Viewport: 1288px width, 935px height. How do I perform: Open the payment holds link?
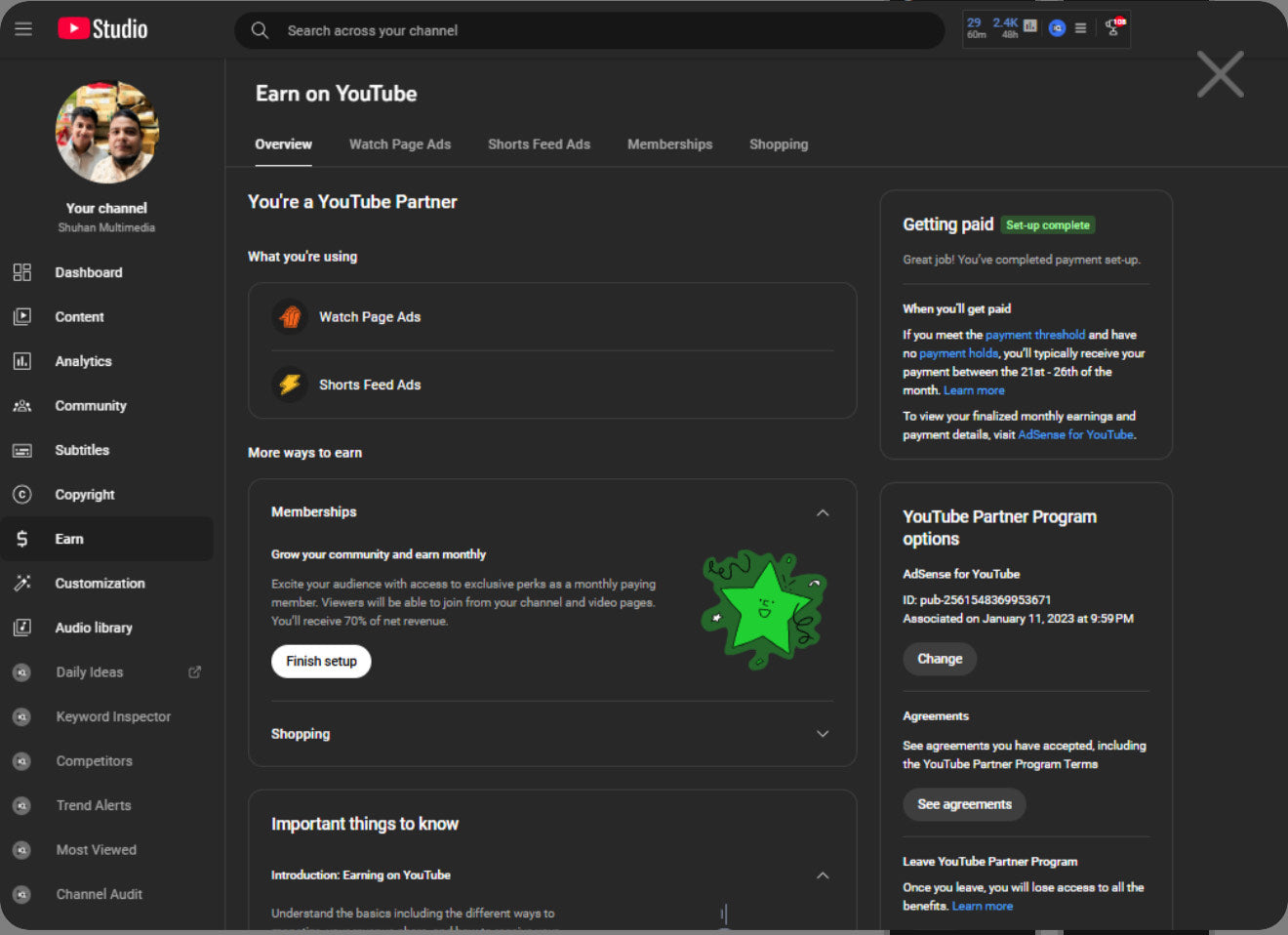[x=958, y=353]
